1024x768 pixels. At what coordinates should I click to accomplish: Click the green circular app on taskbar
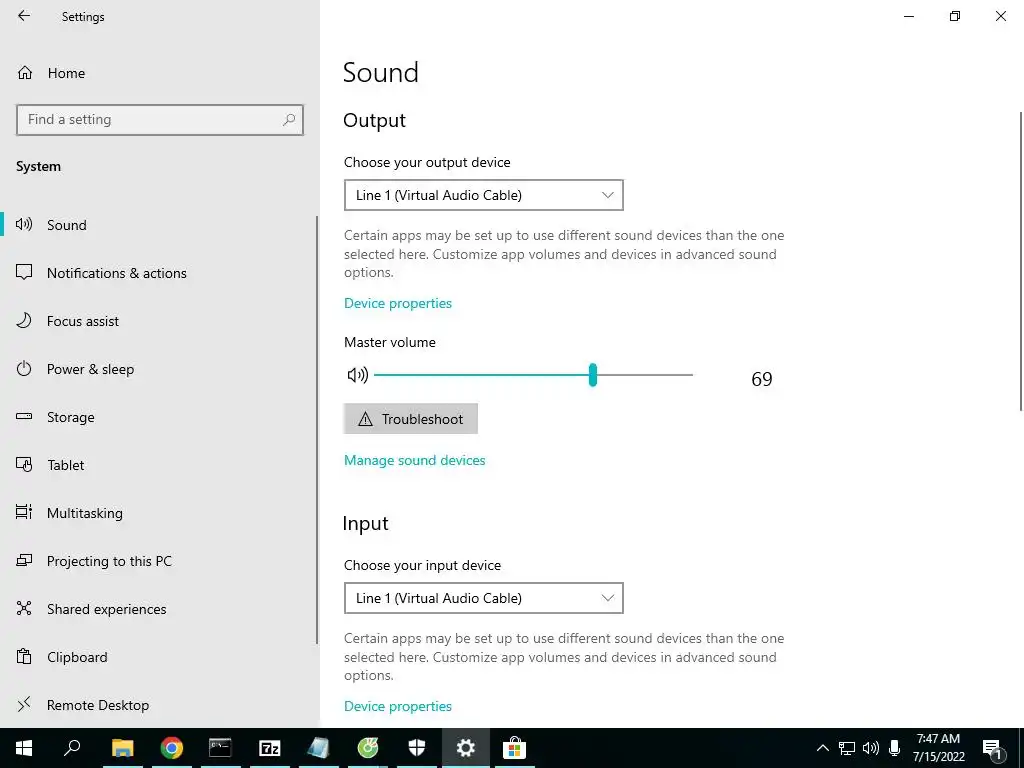368,748
